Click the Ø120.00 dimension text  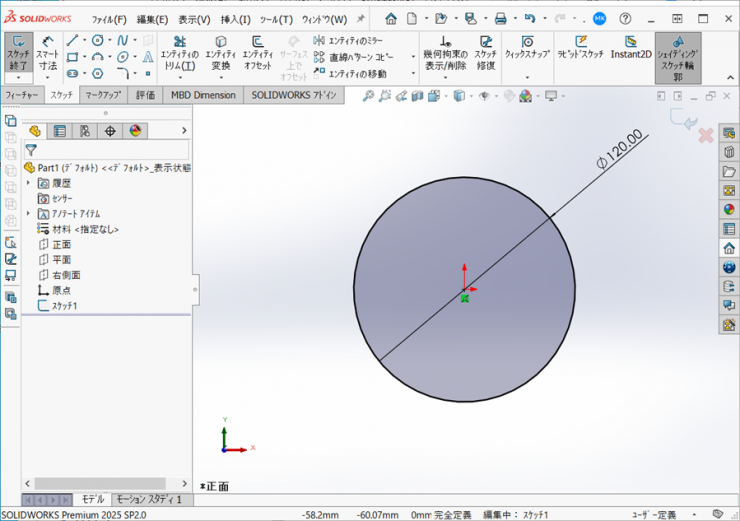point(619,150)
